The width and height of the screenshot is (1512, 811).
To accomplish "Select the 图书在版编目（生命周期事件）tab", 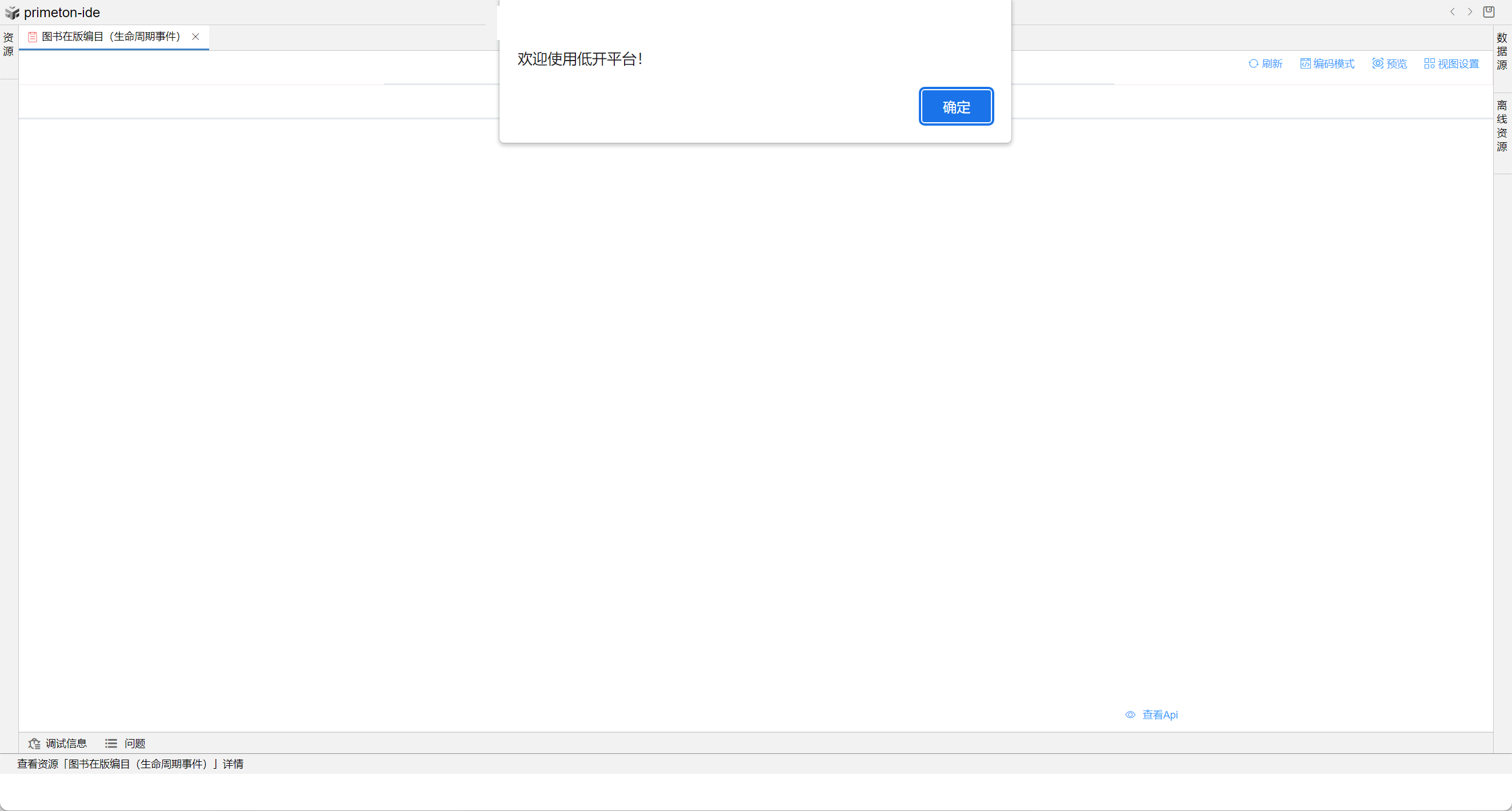I will pyautogui.click(x=110, y=37).
